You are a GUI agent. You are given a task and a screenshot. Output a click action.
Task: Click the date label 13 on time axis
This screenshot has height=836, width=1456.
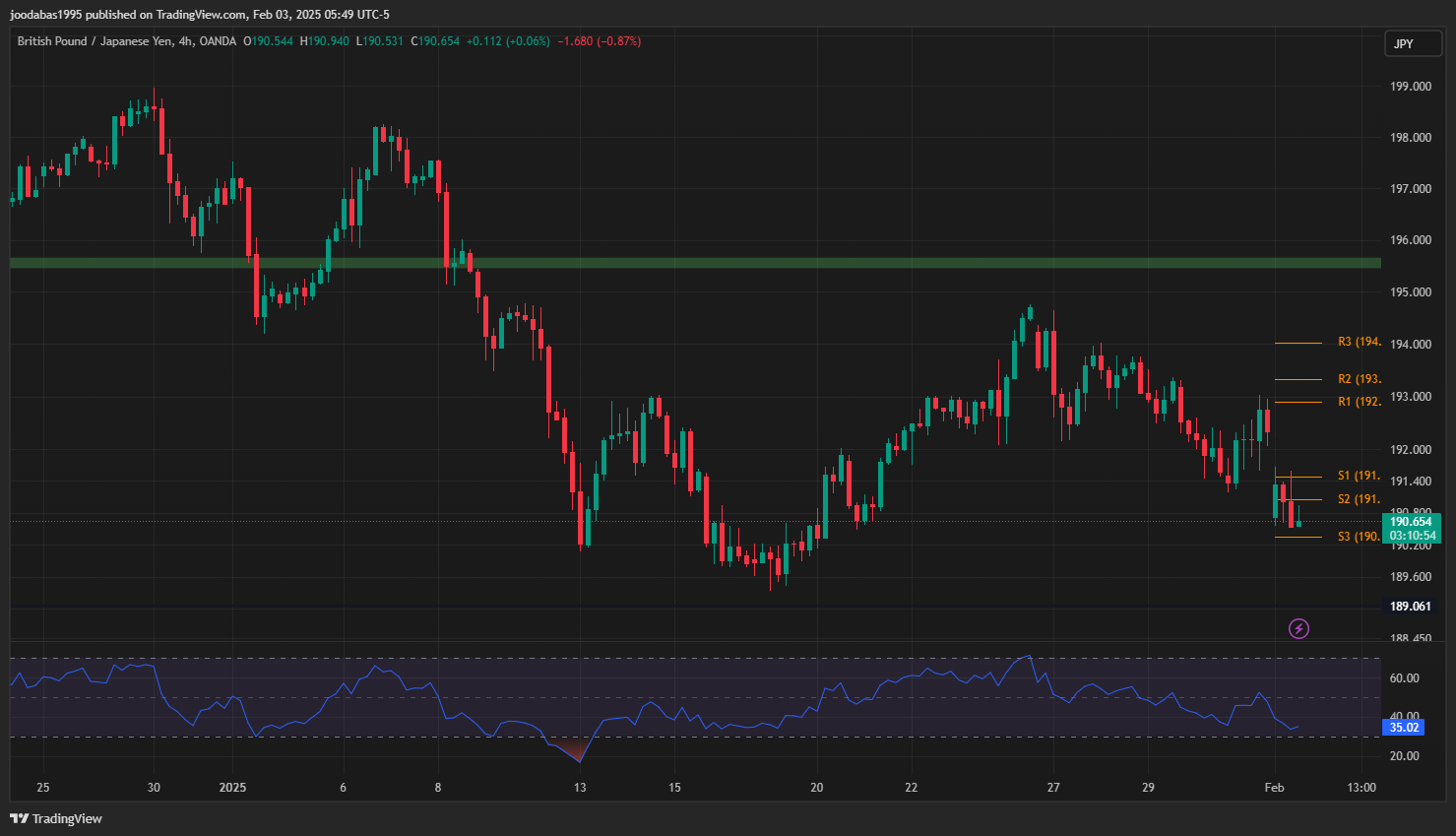(x=580, y=788)
